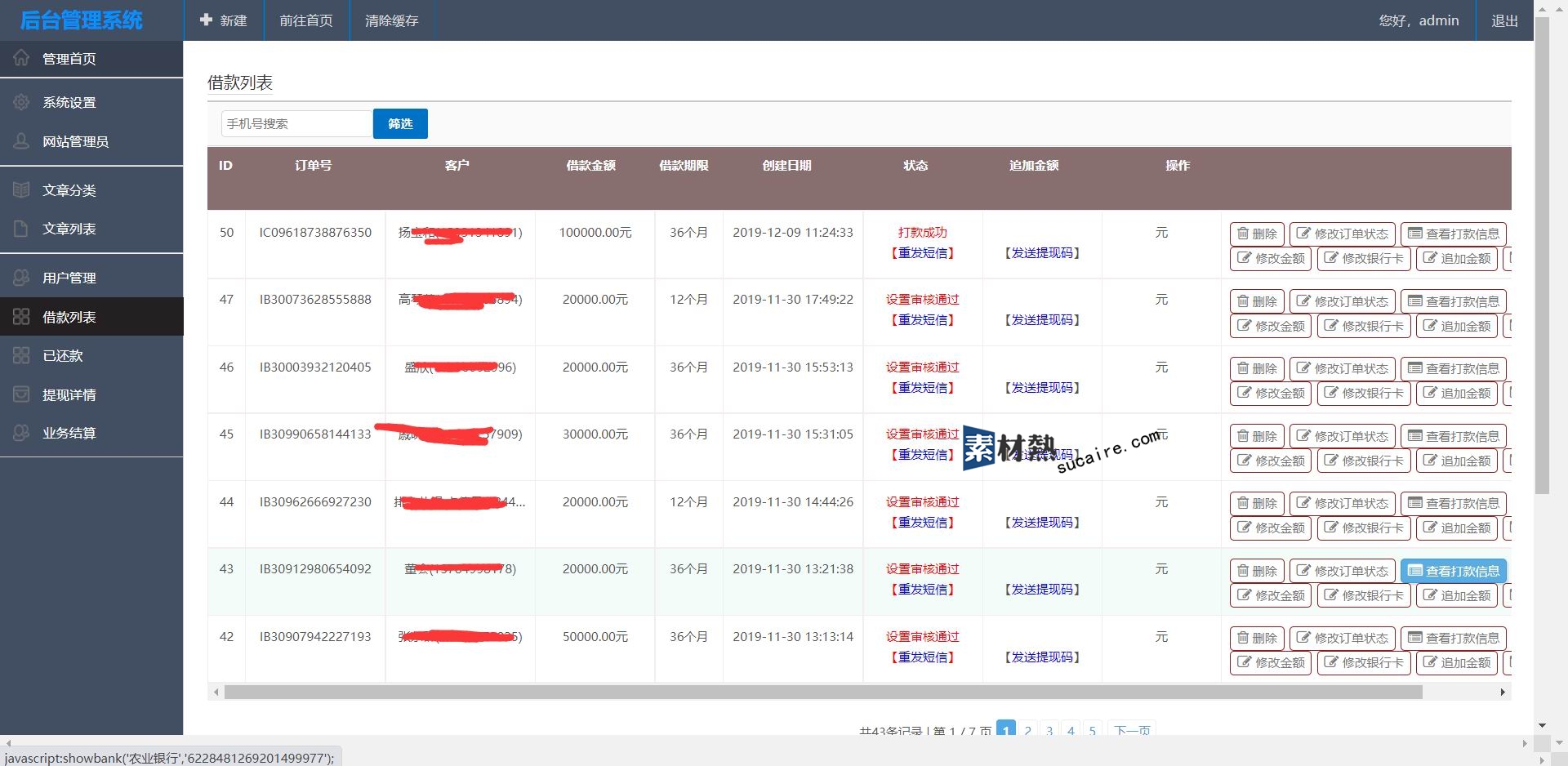1568x766 pixels.
Task: Focus the 手机号搜索 search field
Action: pyautogui.click(x=297, y=123)
